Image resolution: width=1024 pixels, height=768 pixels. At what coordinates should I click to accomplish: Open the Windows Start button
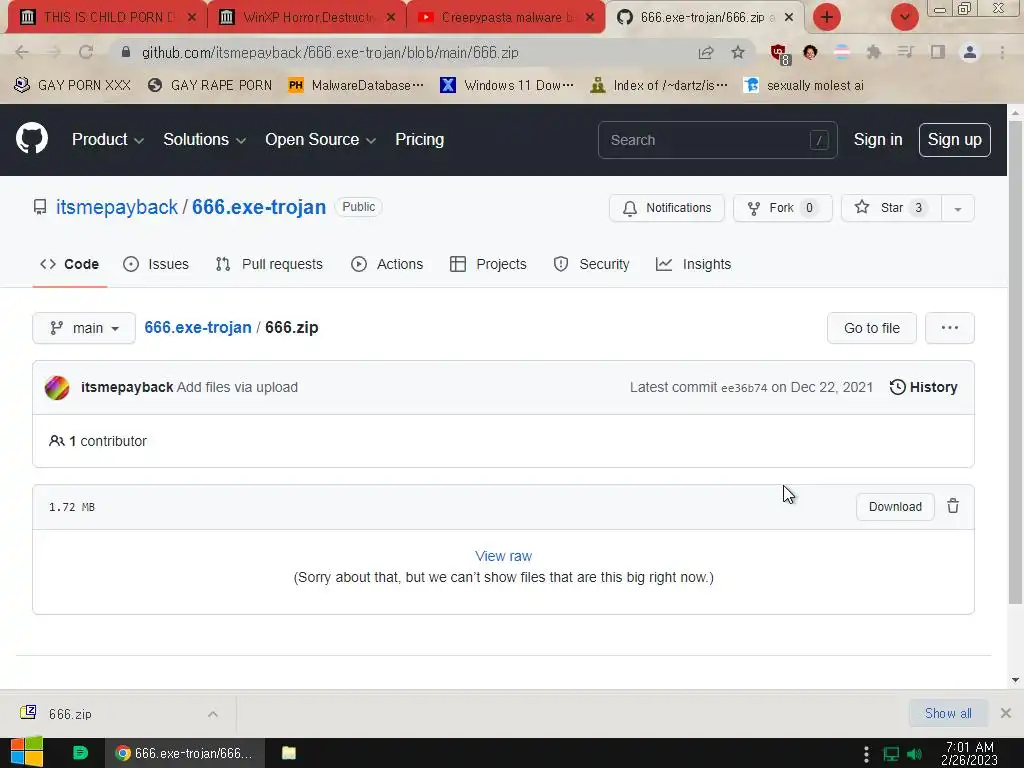click(27, 752)
